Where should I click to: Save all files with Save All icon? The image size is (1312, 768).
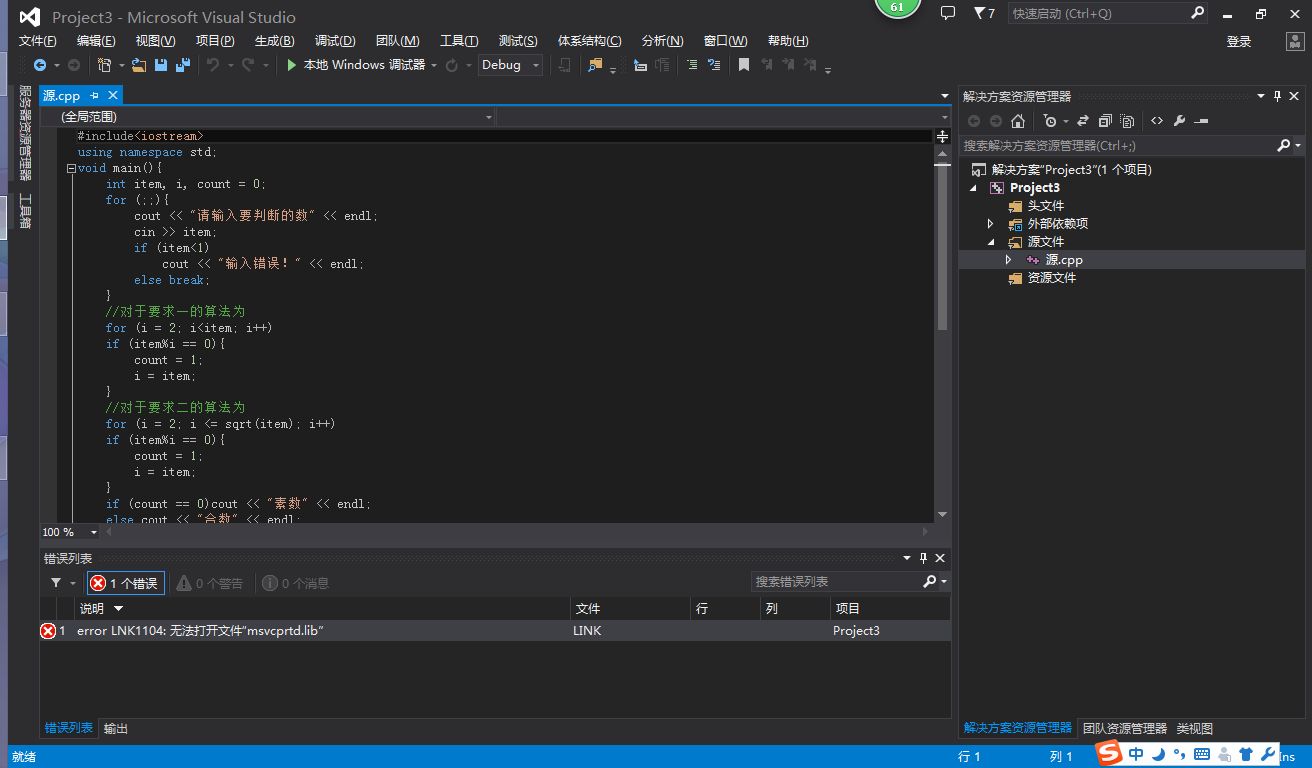pyautogui.click(x=182, y=63)
